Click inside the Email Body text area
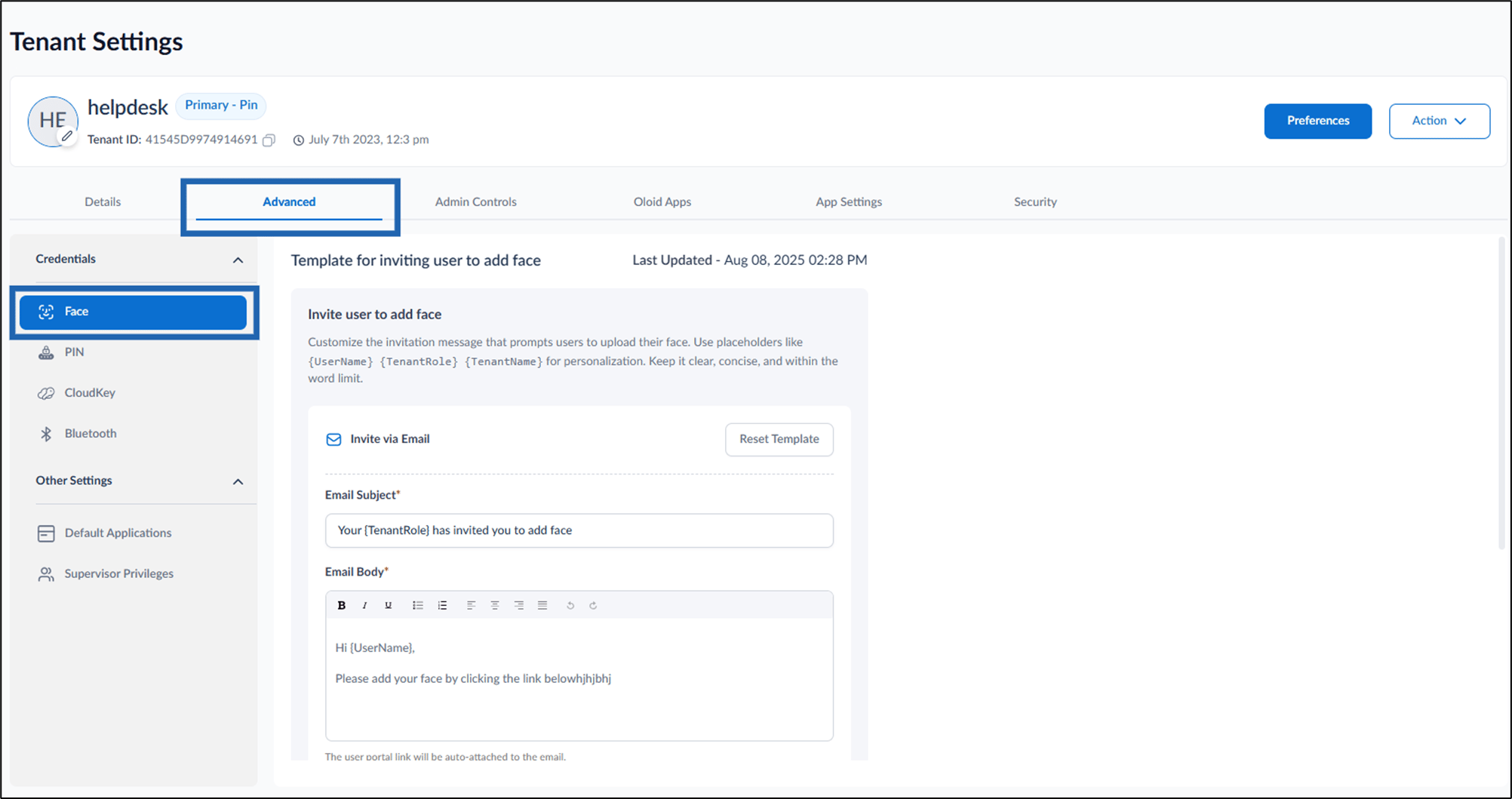Image resolution: width=1512 pixels, height=799 pixels. click(x=579, y=679)
